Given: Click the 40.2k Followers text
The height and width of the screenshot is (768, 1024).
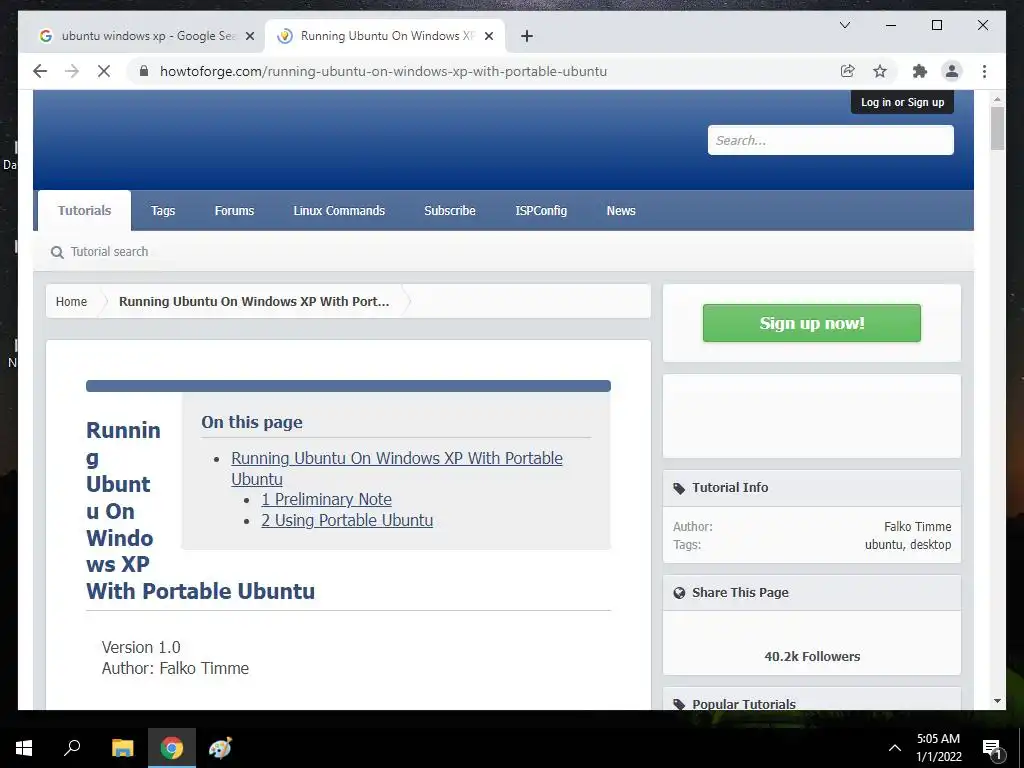Looking at the screenshot, I should [812, 656].
